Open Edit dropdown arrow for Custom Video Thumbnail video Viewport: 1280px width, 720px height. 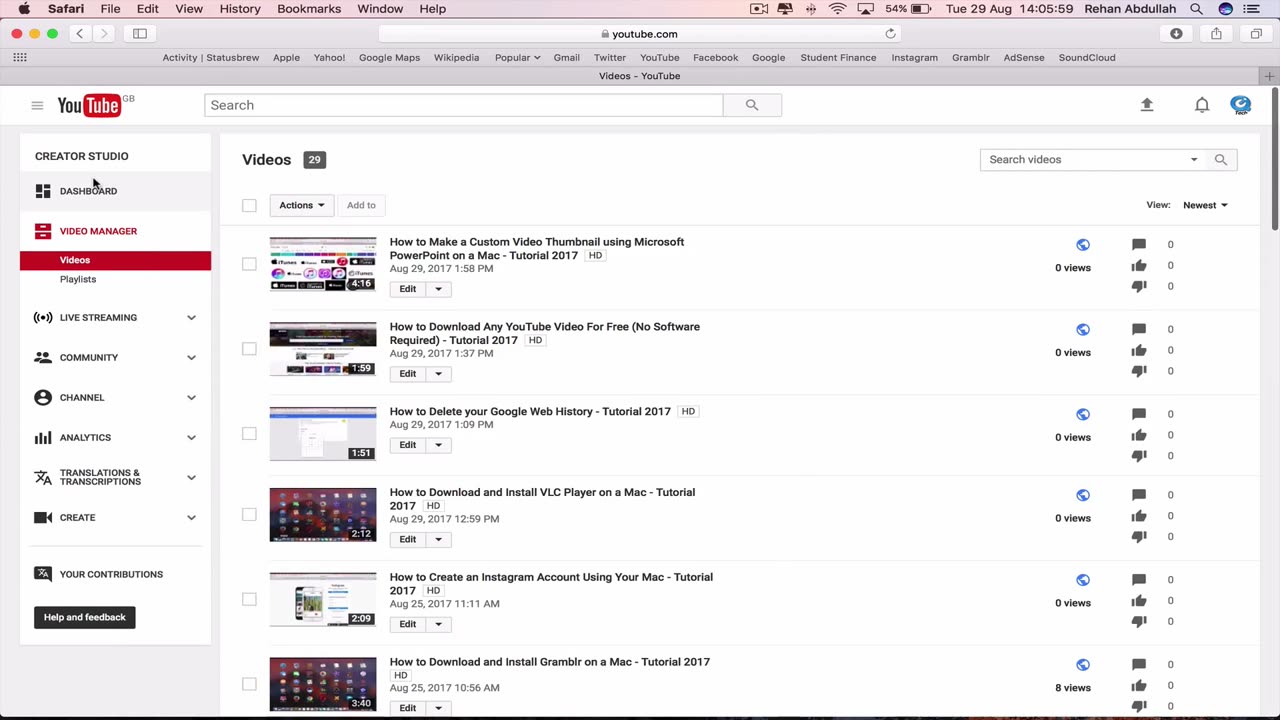coord(438,289)
